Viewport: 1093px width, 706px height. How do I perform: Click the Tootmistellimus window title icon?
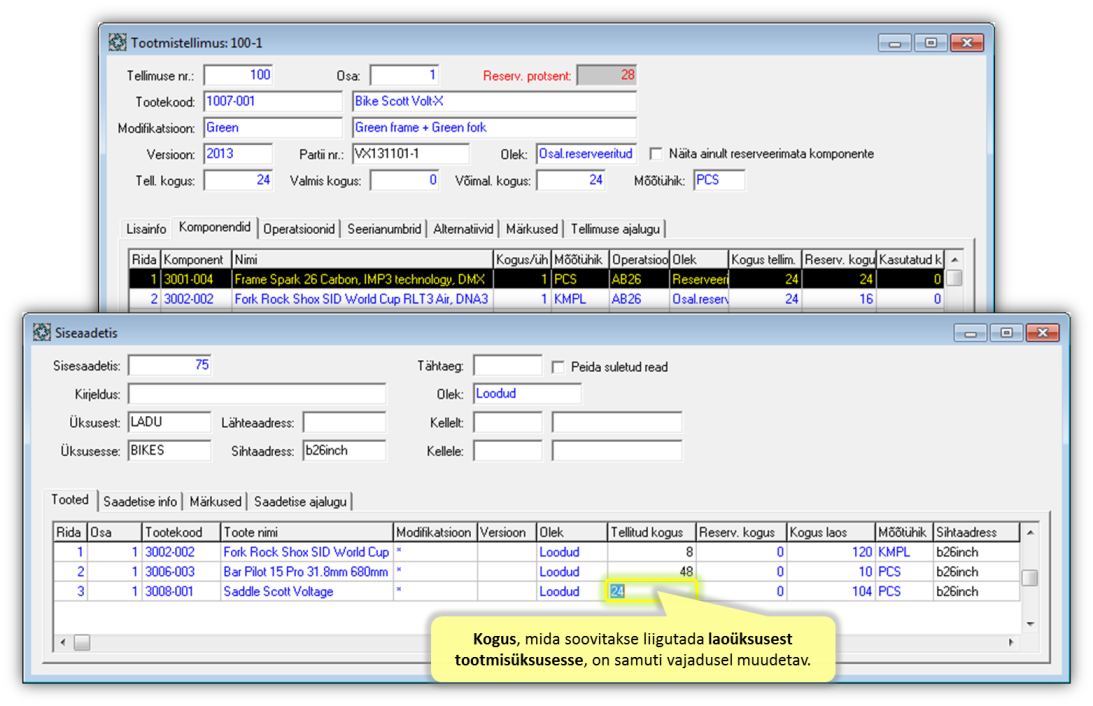click(x=117, y=43)
